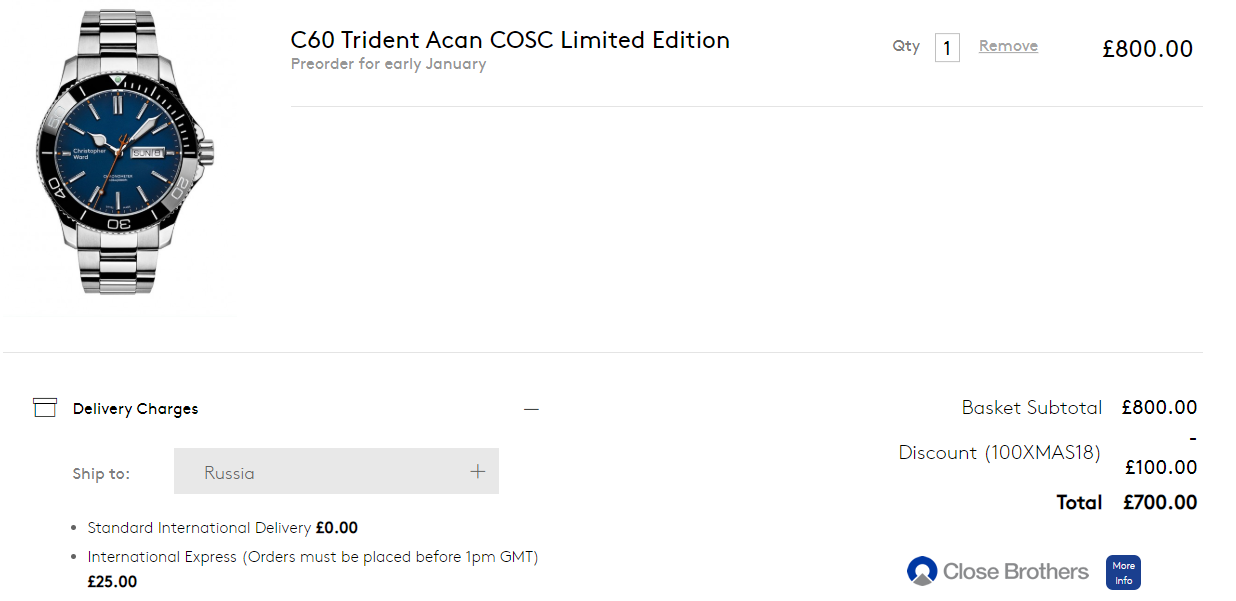1236x601 pixels.
Task: Click the Total £700.00 amount
Action: (1159, 502)
